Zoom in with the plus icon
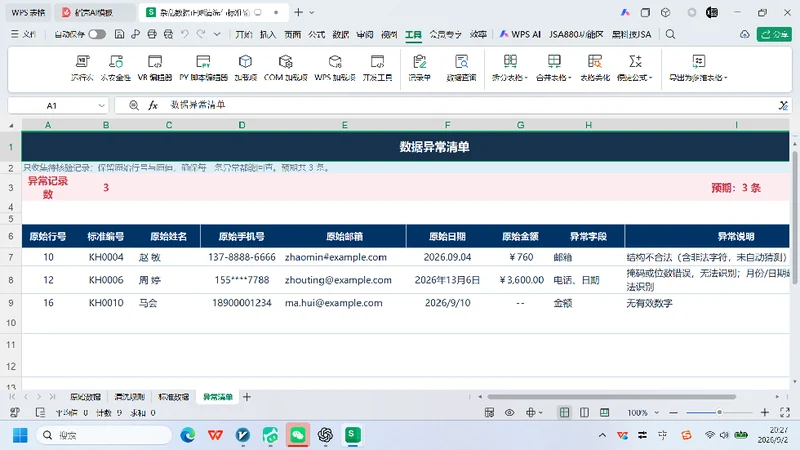The height and width of the screenshot is (450, 800). 764,412
